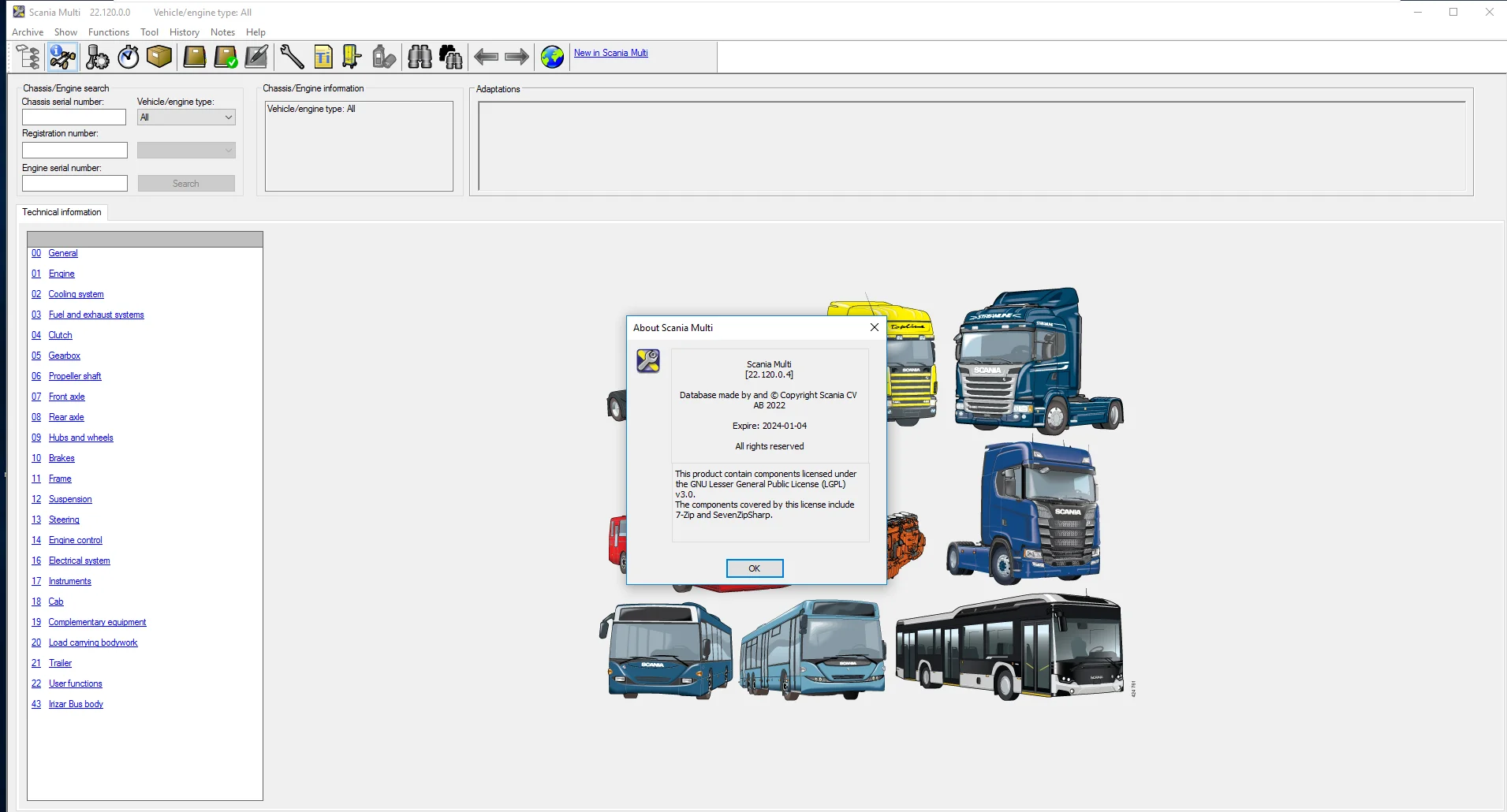This screenshot has width=1507, height=812.
Task: Click the yellow tool cabinet icon
Action: click(352, 57)
